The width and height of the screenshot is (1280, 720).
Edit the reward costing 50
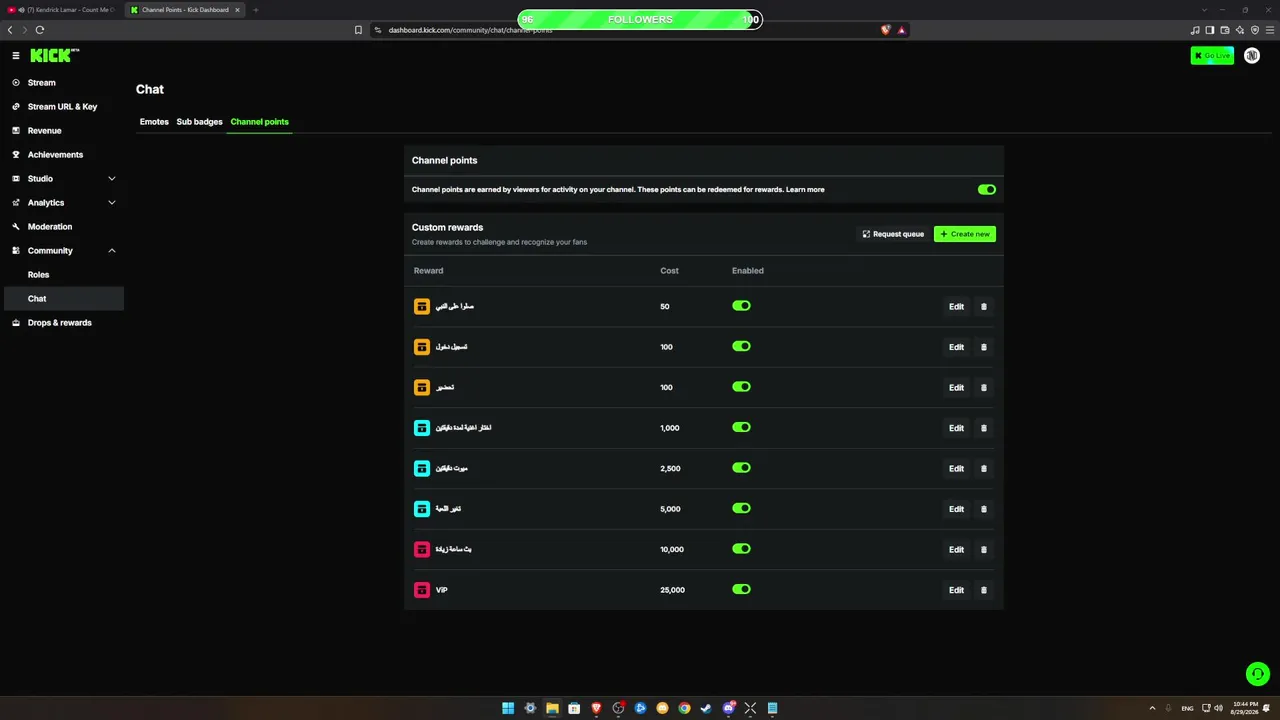pyautogui.click(x=956, y=307)
